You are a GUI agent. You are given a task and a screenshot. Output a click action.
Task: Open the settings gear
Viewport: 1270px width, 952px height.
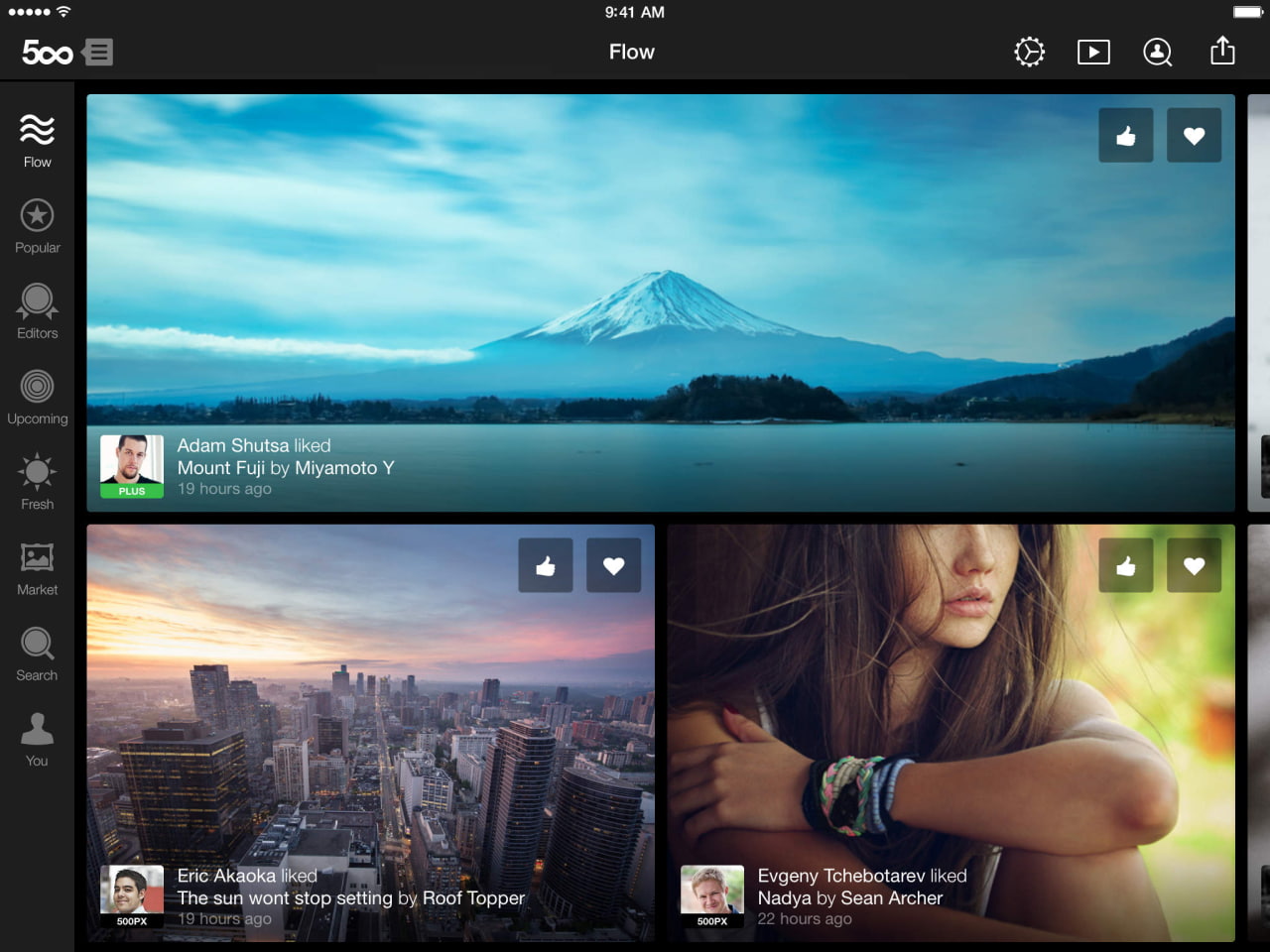click(1029, 52)
